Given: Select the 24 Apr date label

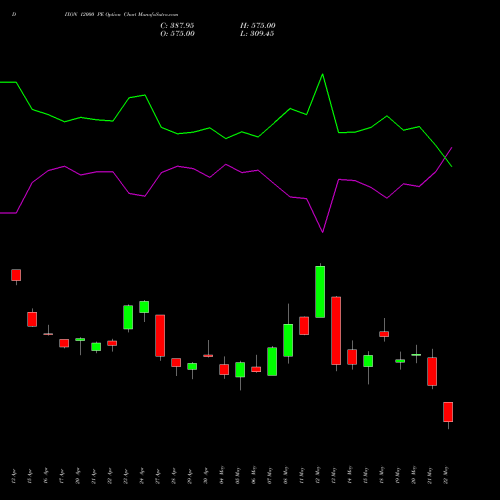Looking at the screenshot, I should coord(142,476).
